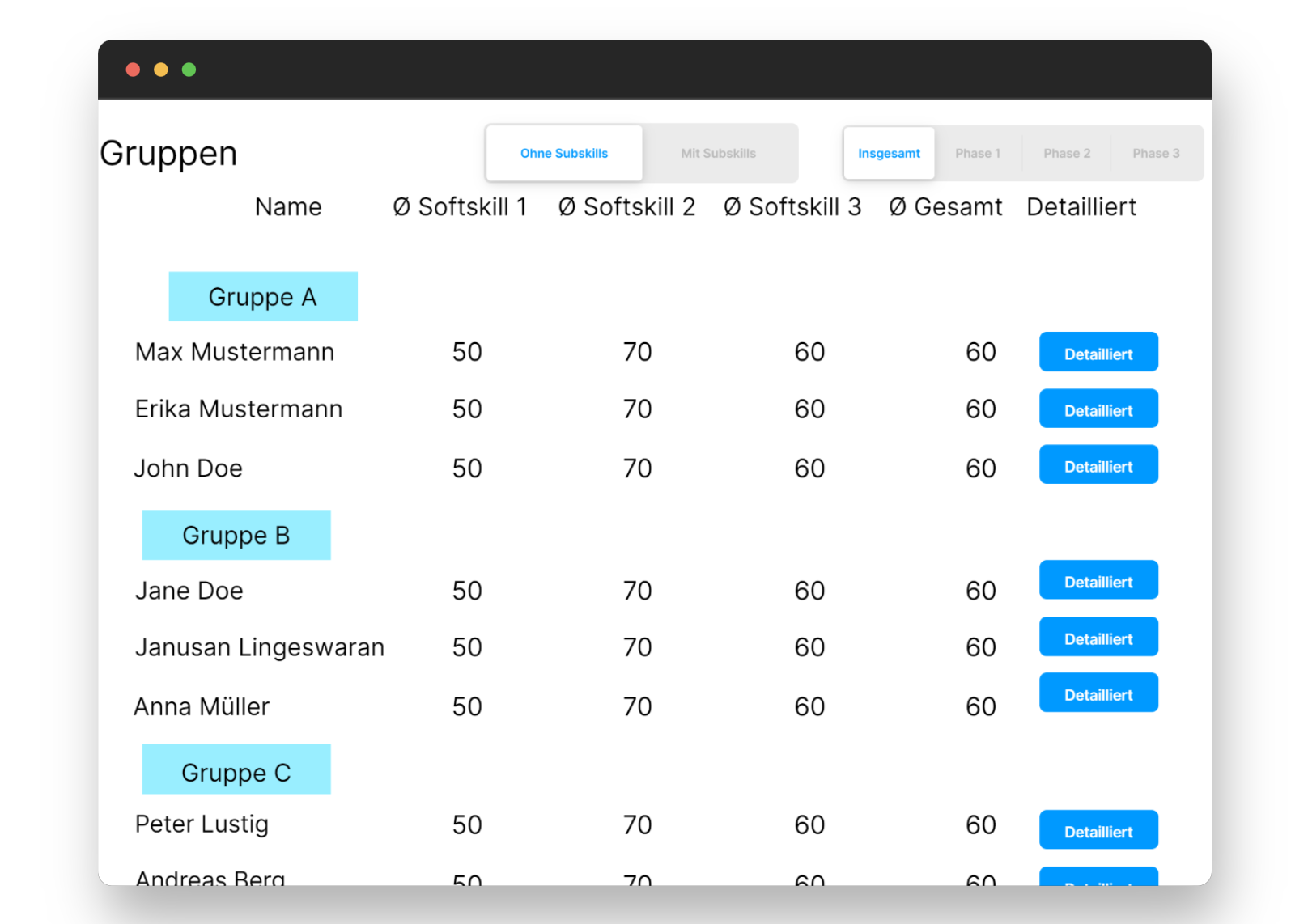Click the Ø Softskill 2 column header
The image size is (1308, 924).
click(x=626, y=207)
